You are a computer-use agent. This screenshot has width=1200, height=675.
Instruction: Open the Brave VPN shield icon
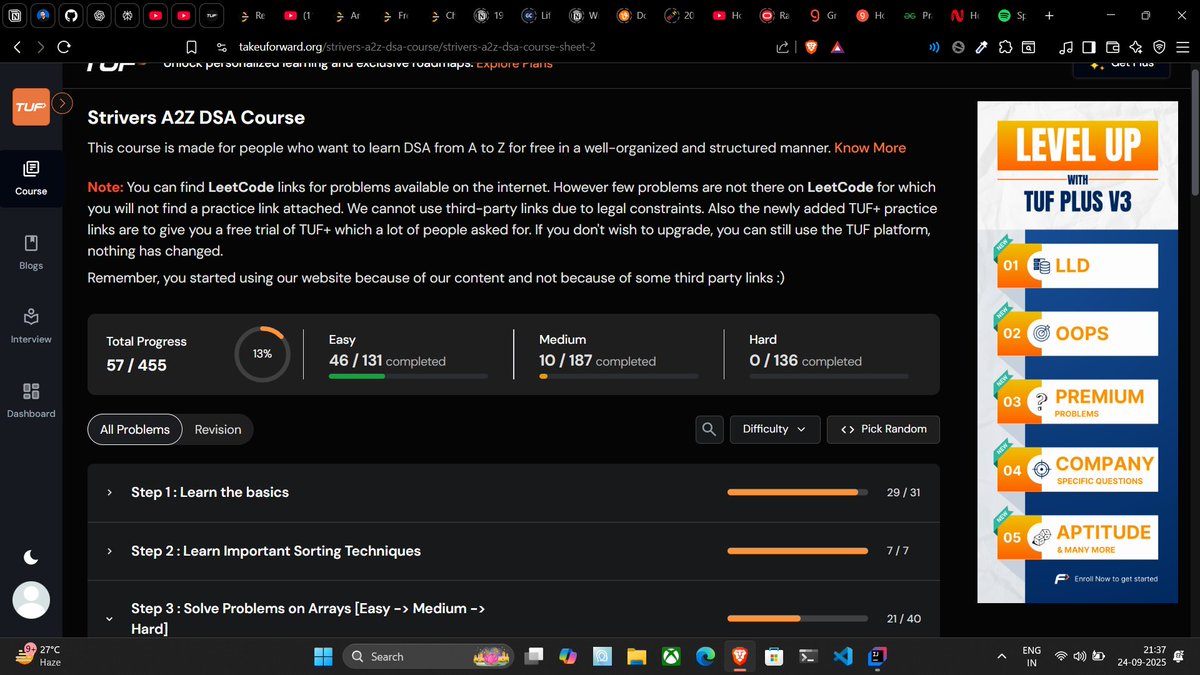(1159, 47)
